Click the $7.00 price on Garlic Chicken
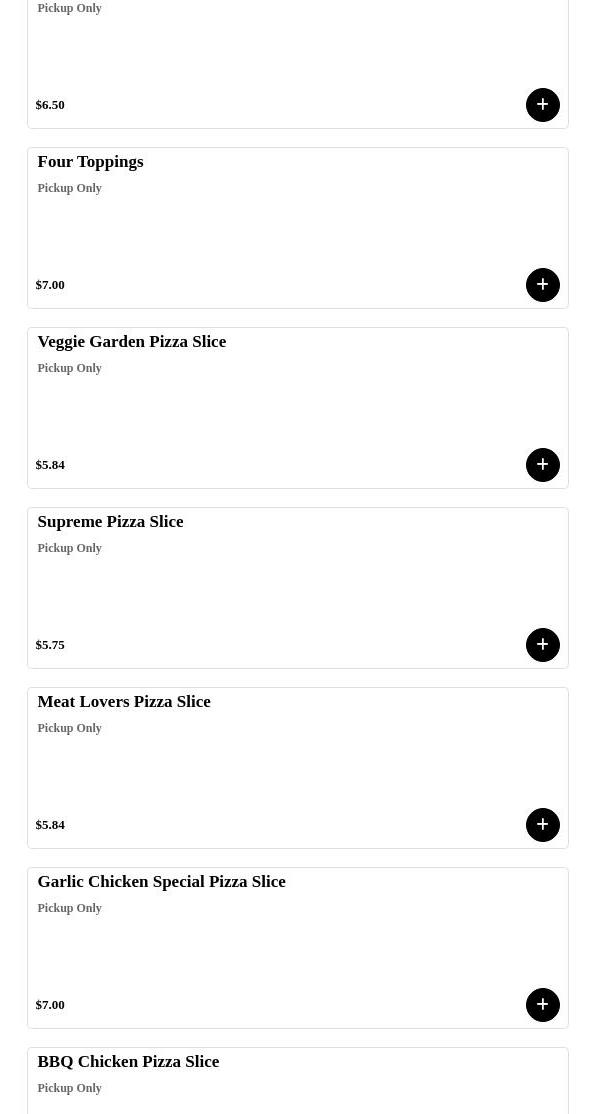This screenshot has height=1114, width=605. (50, 1005)
